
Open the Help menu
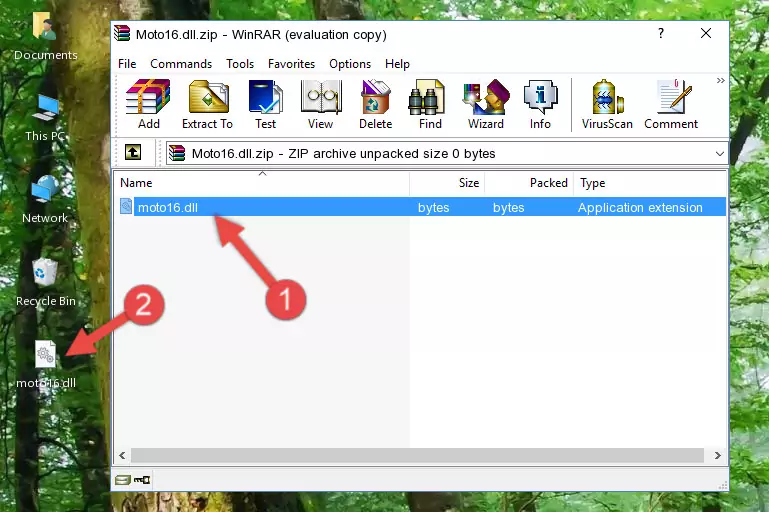pyautogui.click(x=397, y=64)
